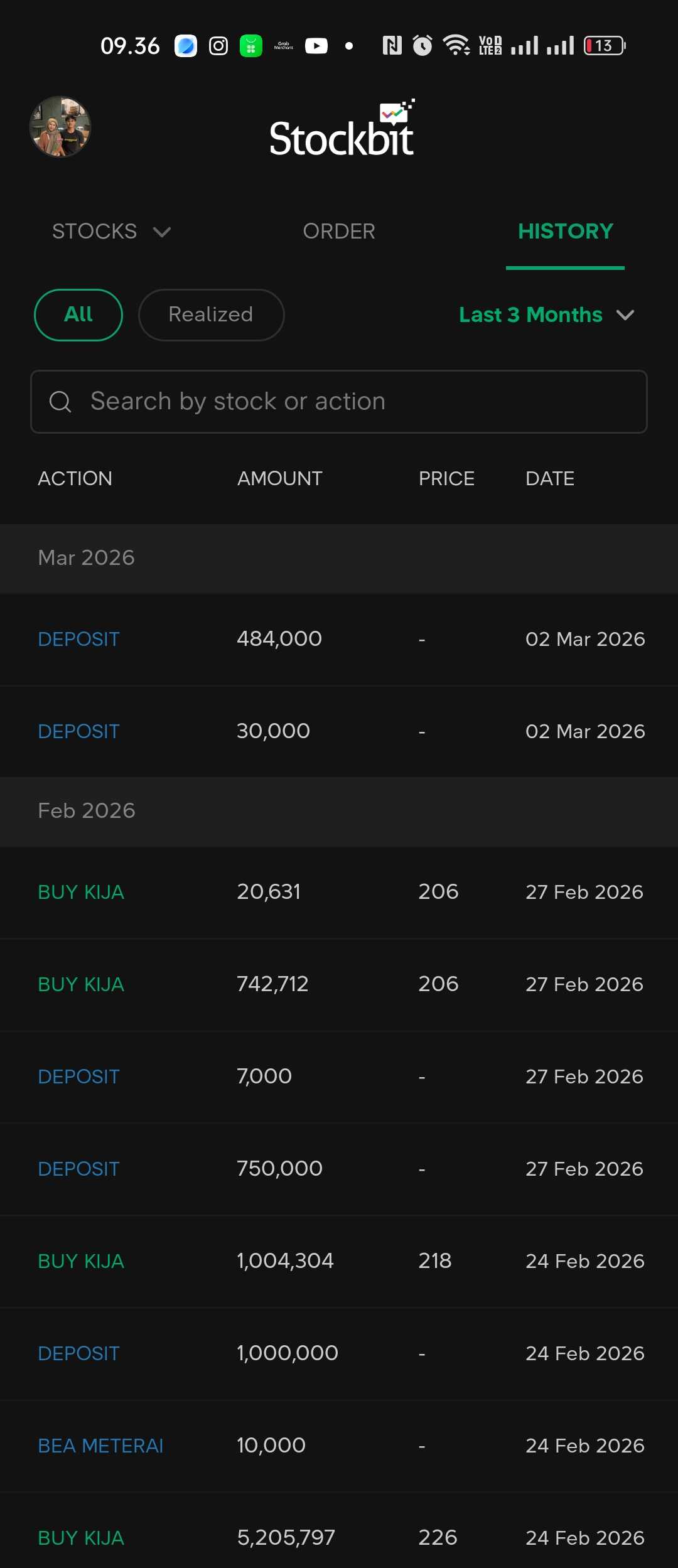678x1568 pixels.
Task: Tap the alarm clock status icon
Action: [x=422, y=45]
